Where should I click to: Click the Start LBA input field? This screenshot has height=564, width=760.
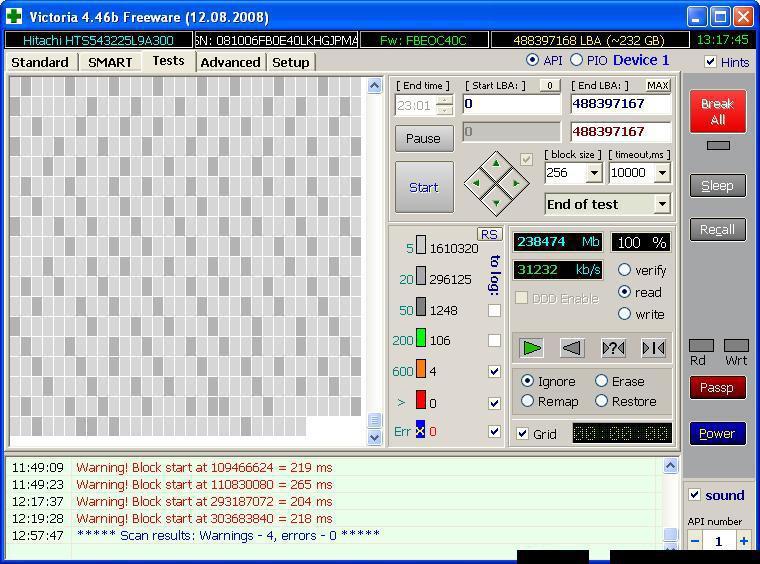coord(511,104)
